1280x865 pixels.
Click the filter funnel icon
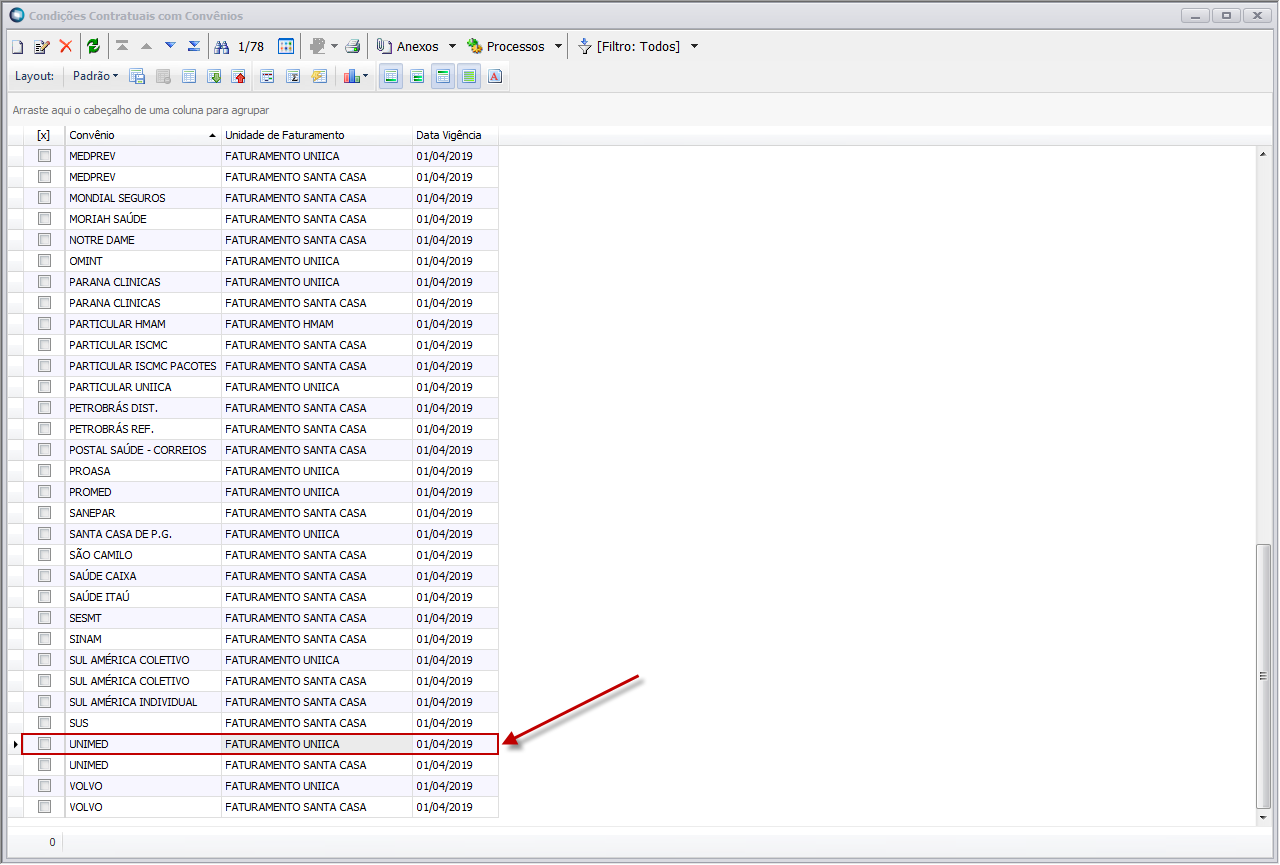tap(585, 46)
